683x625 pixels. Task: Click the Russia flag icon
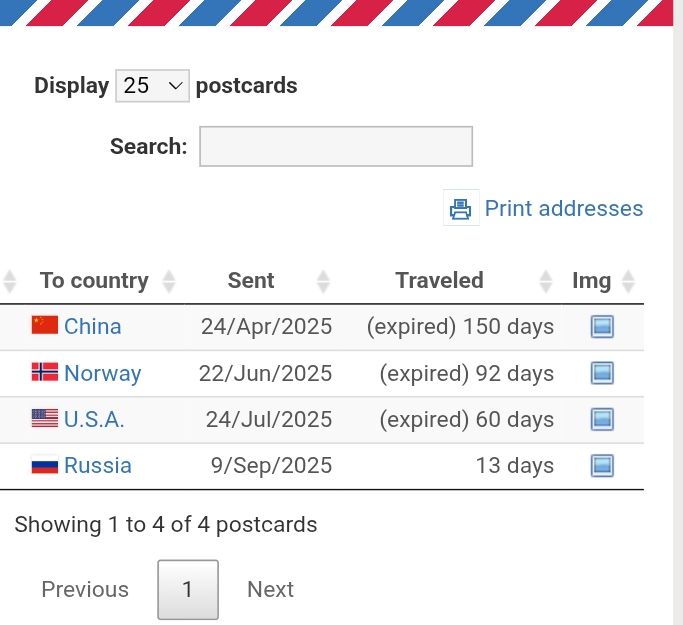(45, 465)
